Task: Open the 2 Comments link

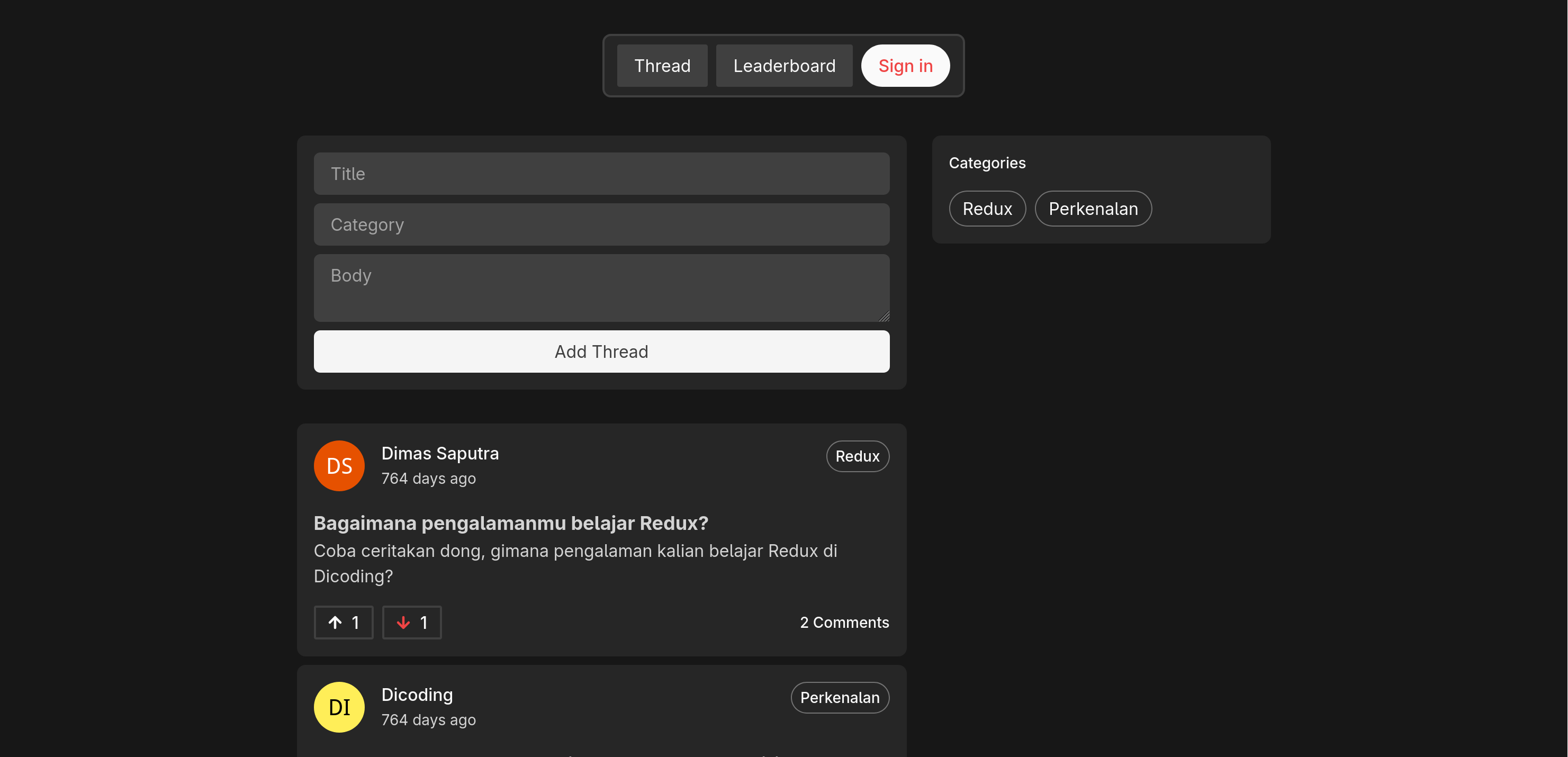Action: pyautogui.click(x=844, y=622)
